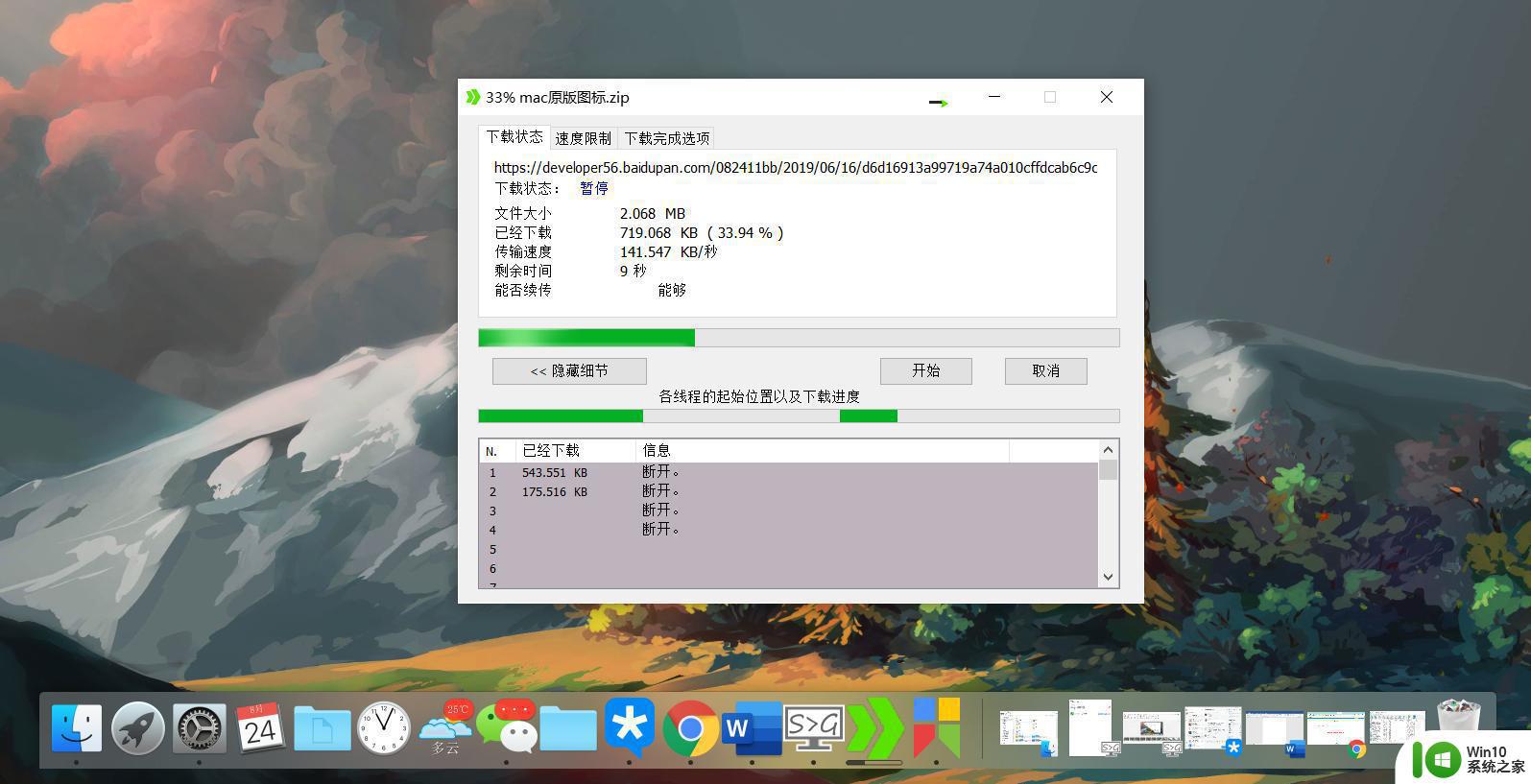Switch to the 下载状态 tab
The height and width of the screenshot is (784, 1531).
514,136
